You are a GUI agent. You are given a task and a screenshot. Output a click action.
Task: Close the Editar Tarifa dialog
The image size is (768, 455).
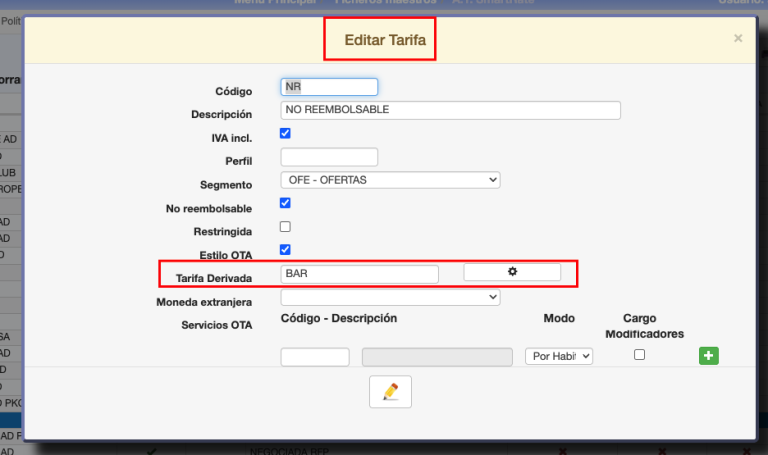(738, 39)
